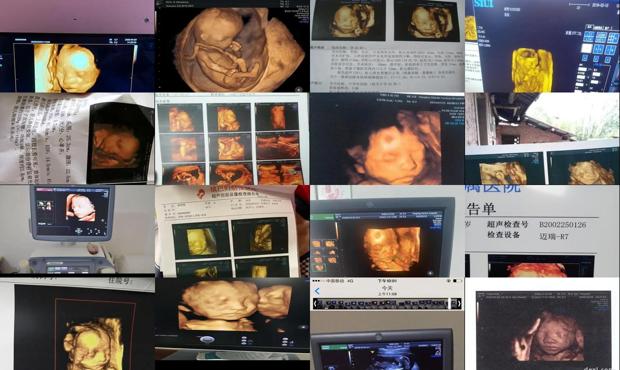The height and width of the screenshot is (370, 620).
Task: Click the yellow 3D fetus render on monitor
Action: (x=531, y=69)
